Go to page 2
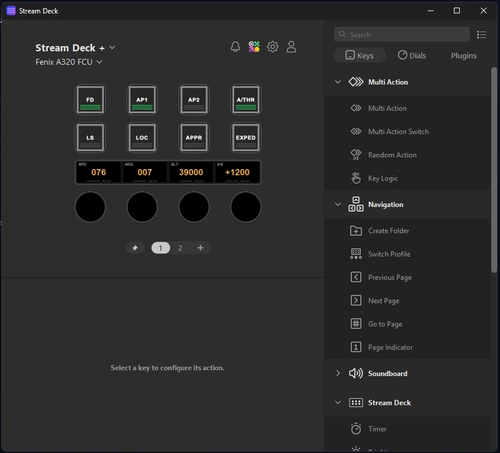500x453 pixels. pyautogui.click(x=180, y=248)
